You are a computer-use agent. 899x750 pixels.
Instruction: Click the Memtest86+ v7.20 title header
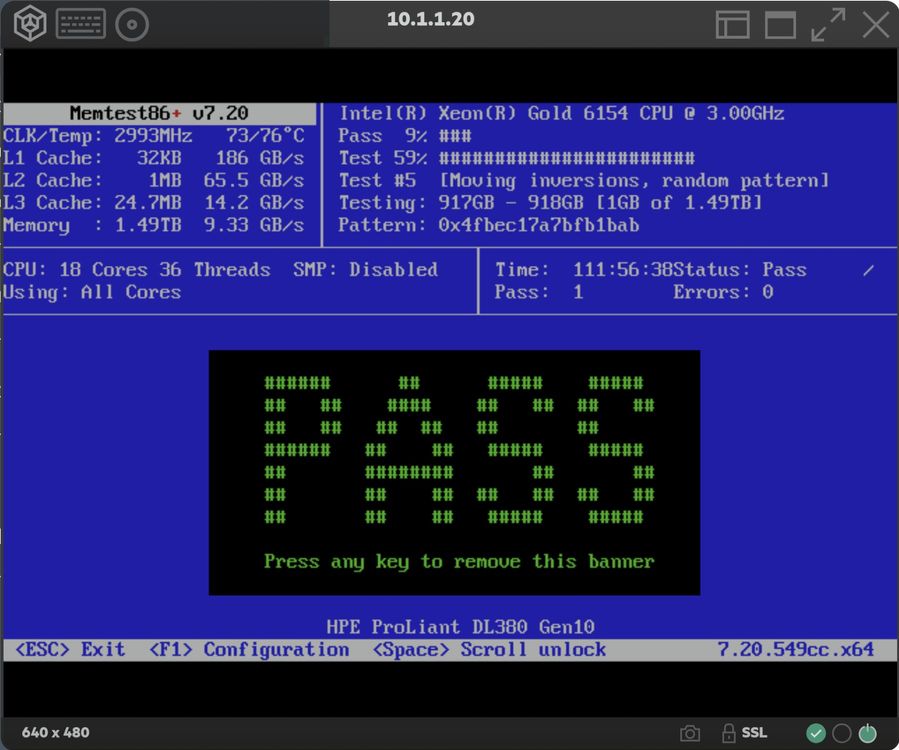click(x=159, y=113)
